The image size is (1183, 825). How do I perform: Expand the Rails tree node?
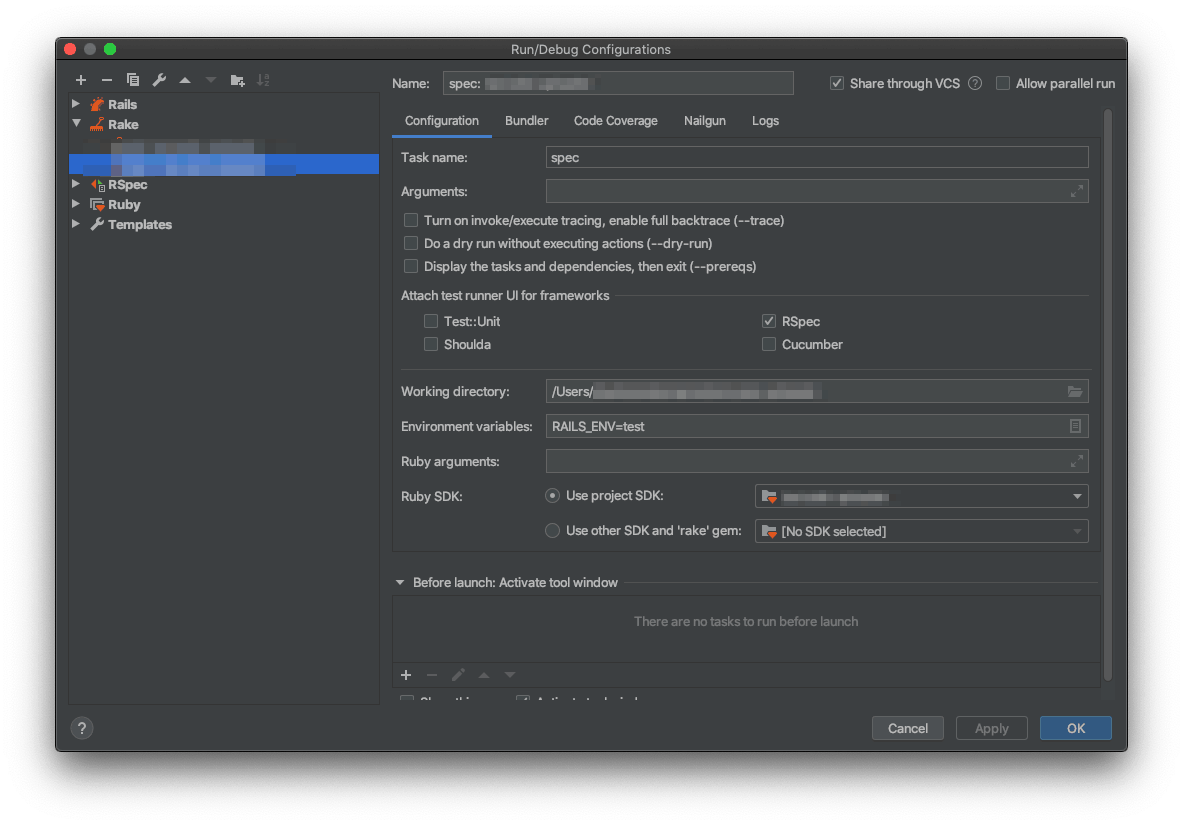click(x=75, y=103)
